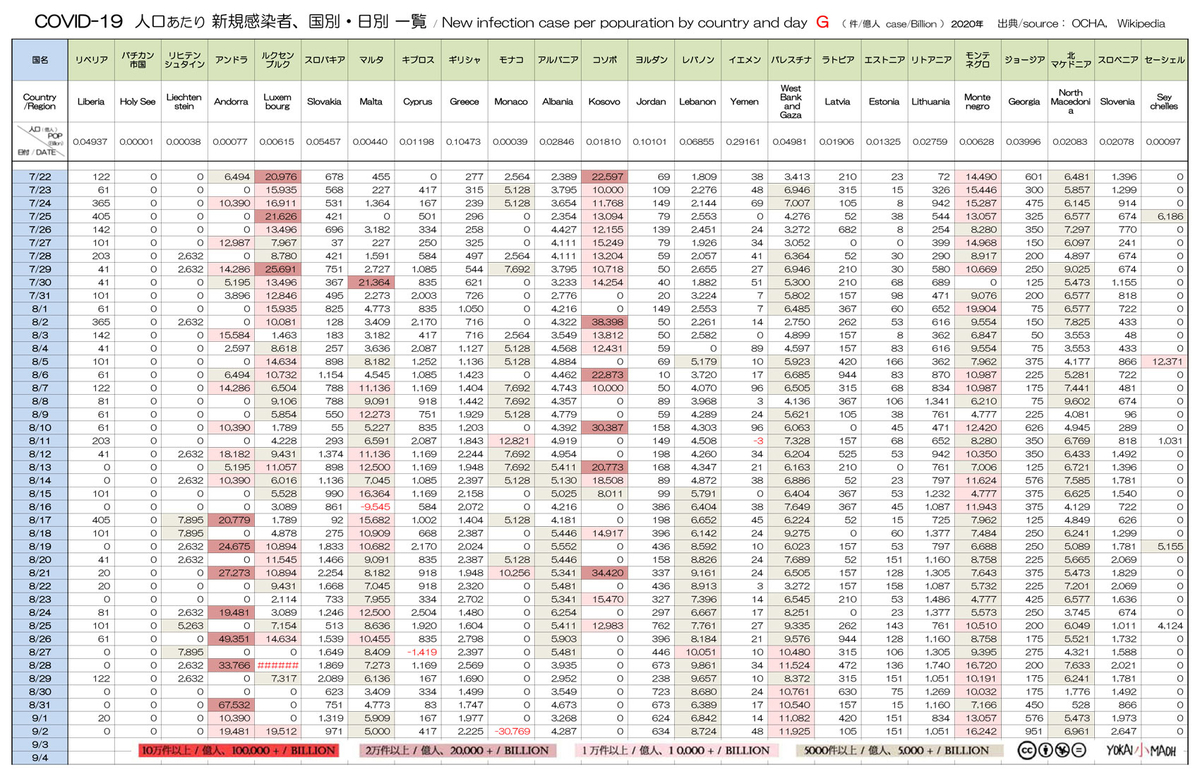Select the 'Malta' column header
Image resolution: width=1200 pixels, height=772 pixels.
pyautogui.click(x=370, y=101)
